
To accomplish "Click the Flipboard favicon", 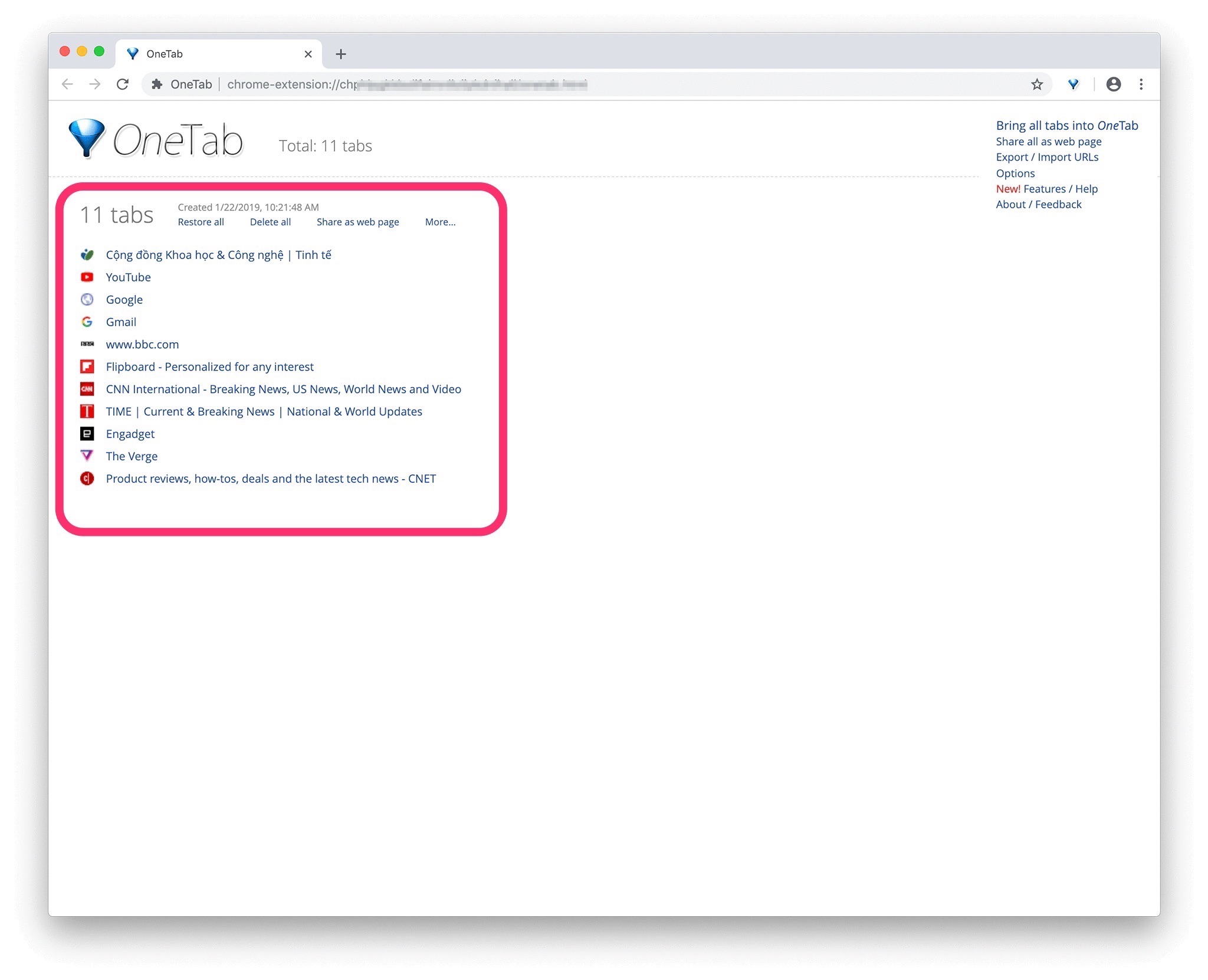I will point(87,367).
